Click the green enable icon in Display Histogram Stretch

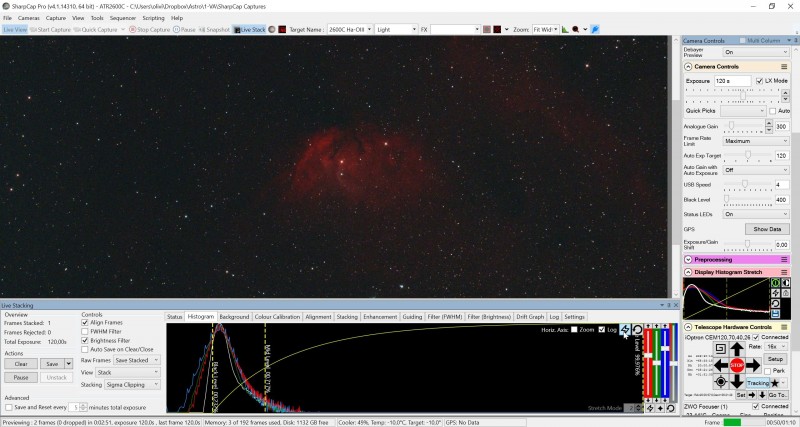tap(776, 283)
